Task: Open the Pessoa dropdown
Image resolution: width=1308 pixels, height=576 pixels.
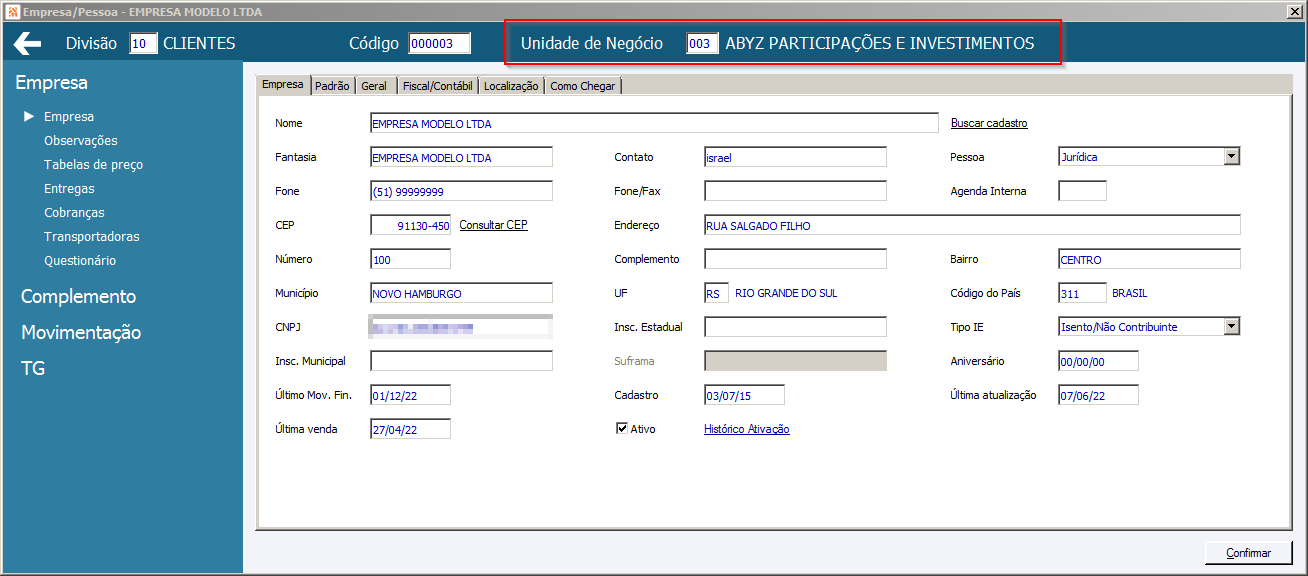Action: pos(1232,157)
